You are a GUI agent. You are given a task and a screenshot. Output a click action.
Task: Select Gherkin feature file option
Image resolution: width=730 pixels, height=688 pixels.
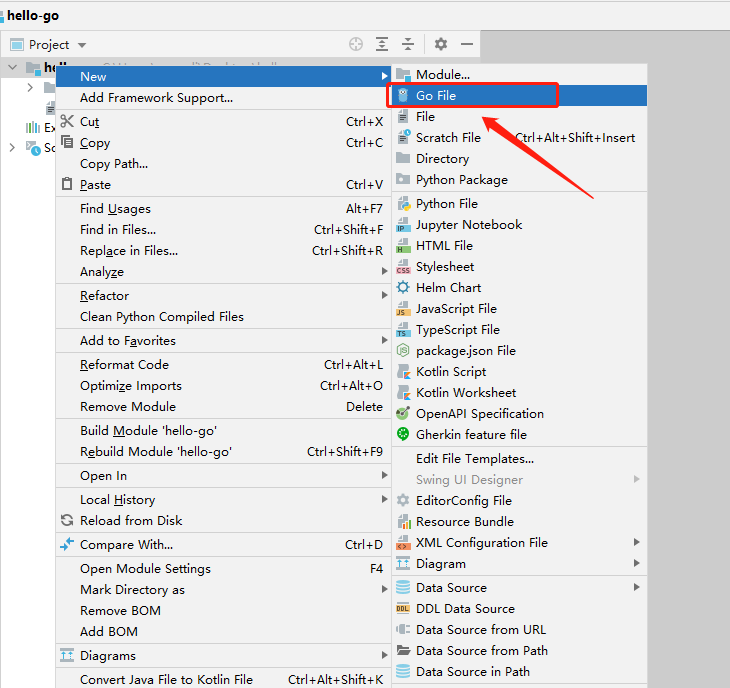click(471, 435)
